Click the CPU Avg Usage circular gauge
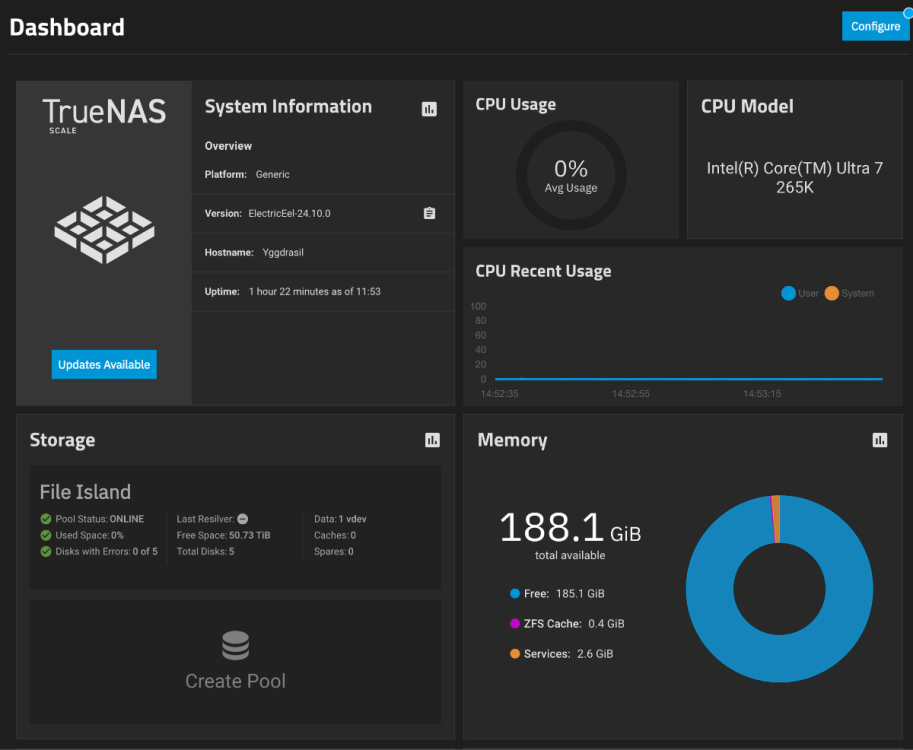This screenshot has width=913, height=750. pyautogui.click(x=571, y=175)
